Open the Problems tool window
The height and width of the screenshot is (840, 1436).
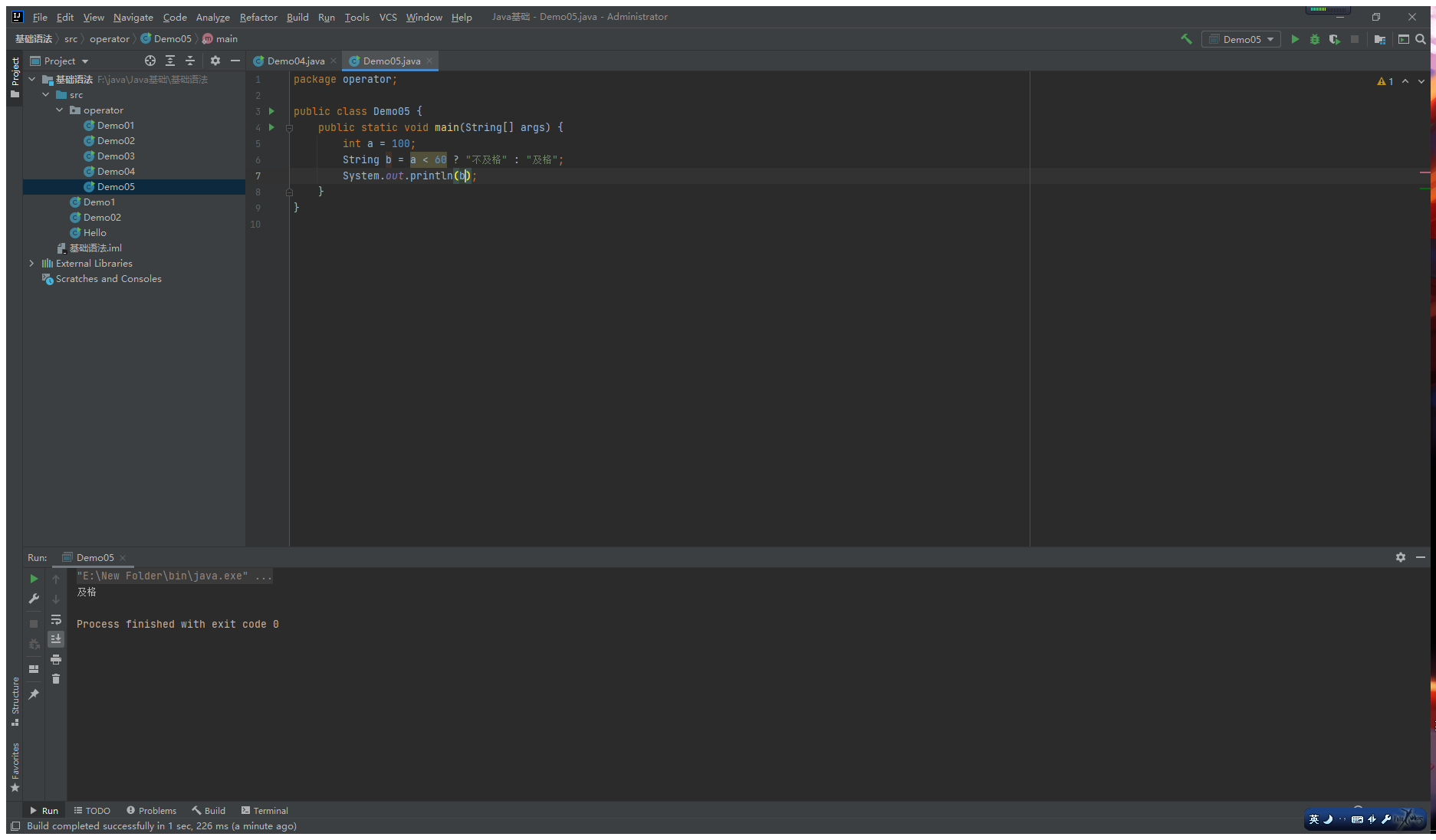[152, 810]
